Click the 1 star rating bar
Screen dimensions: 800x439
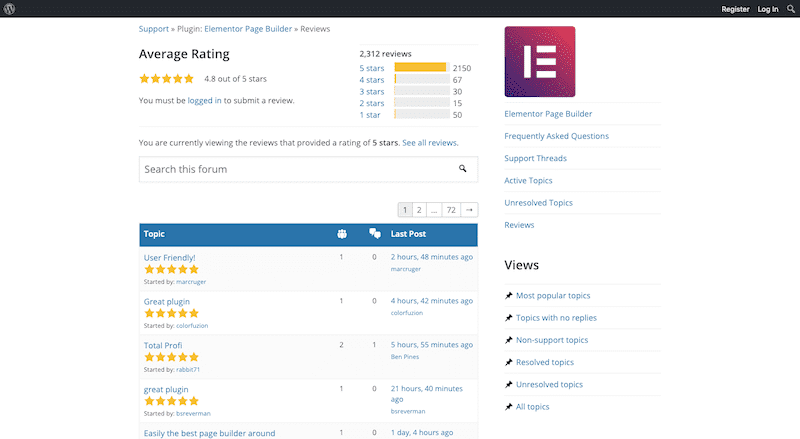[x=422, y=114]
